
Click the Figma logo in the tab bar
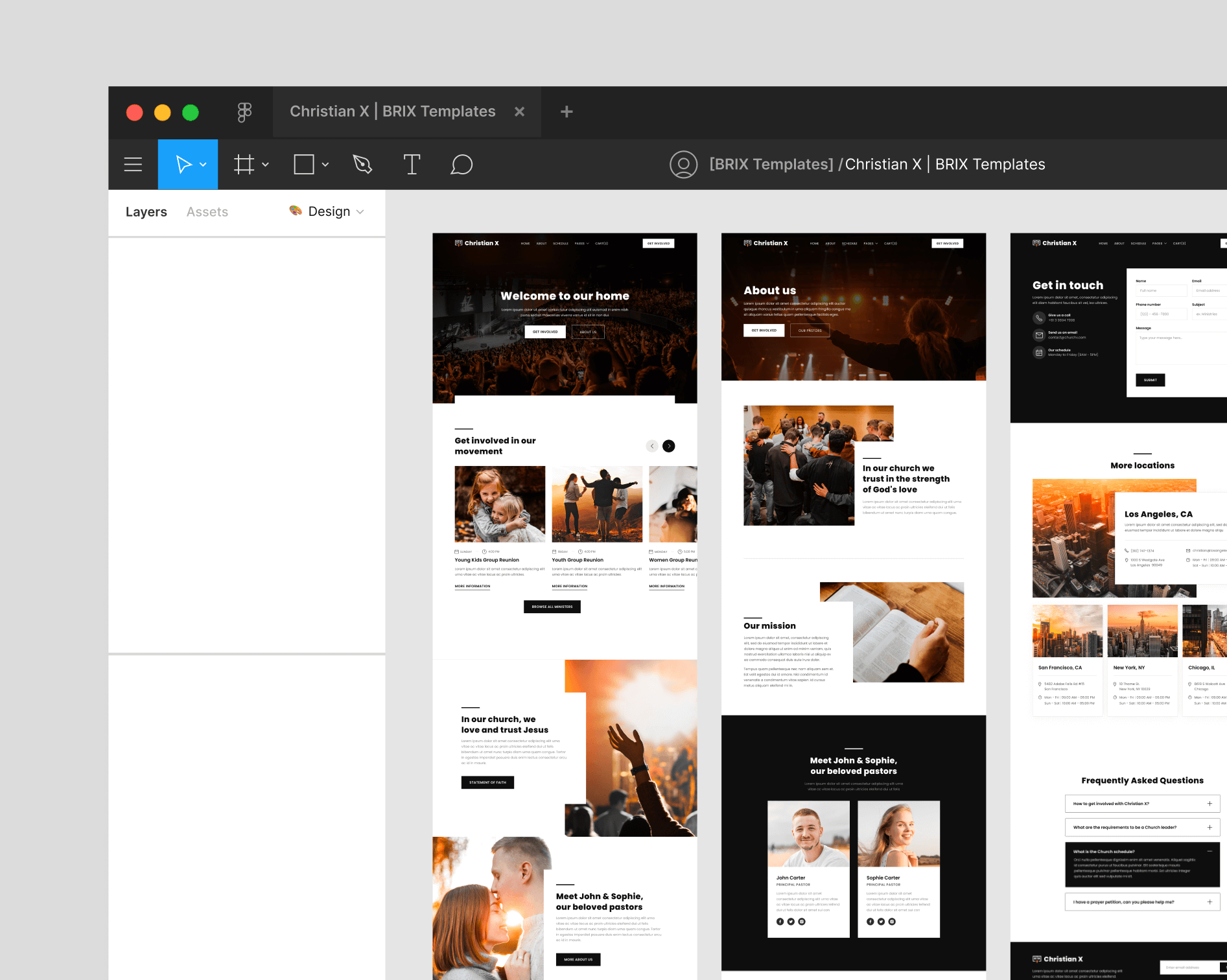[243, 111]
